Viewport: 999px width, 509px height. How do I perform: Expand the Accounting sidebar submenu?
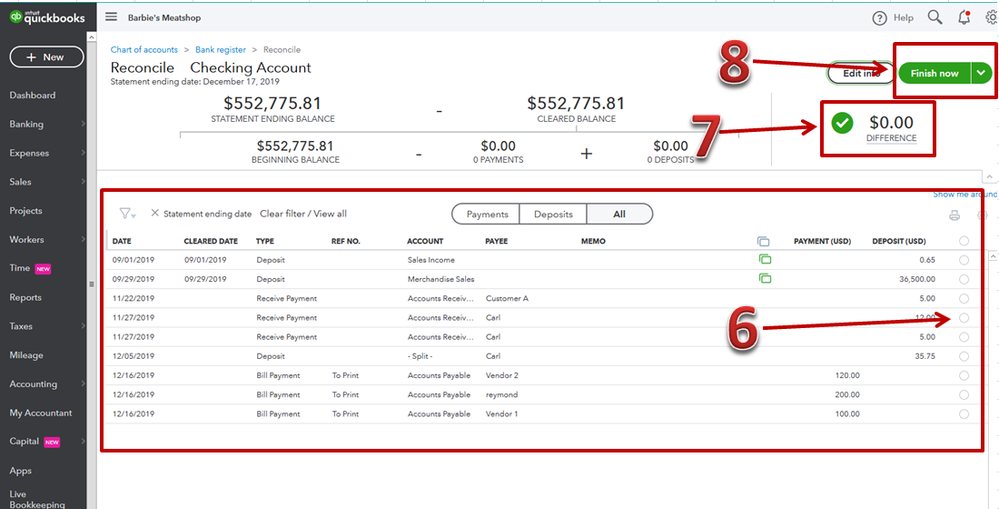pos(83,384)
